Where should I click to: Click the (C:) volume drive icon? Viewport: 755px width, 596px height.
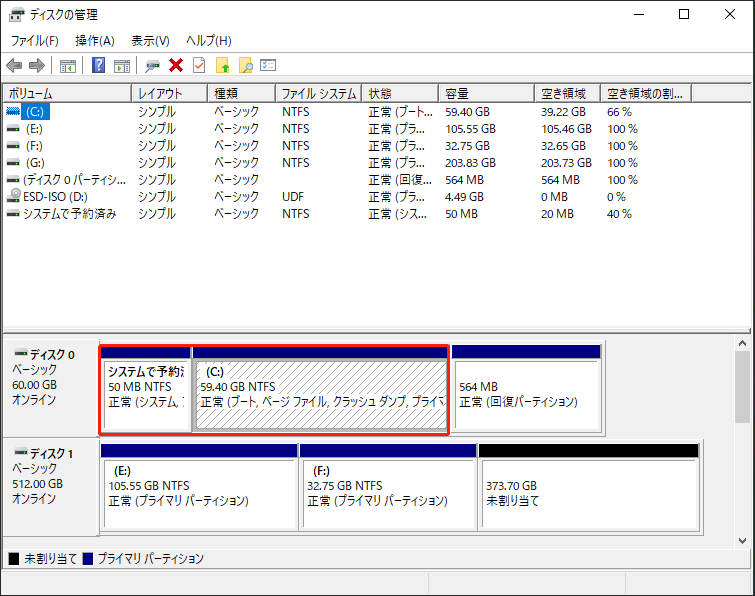pyautogui.click(x=13, y=112)
